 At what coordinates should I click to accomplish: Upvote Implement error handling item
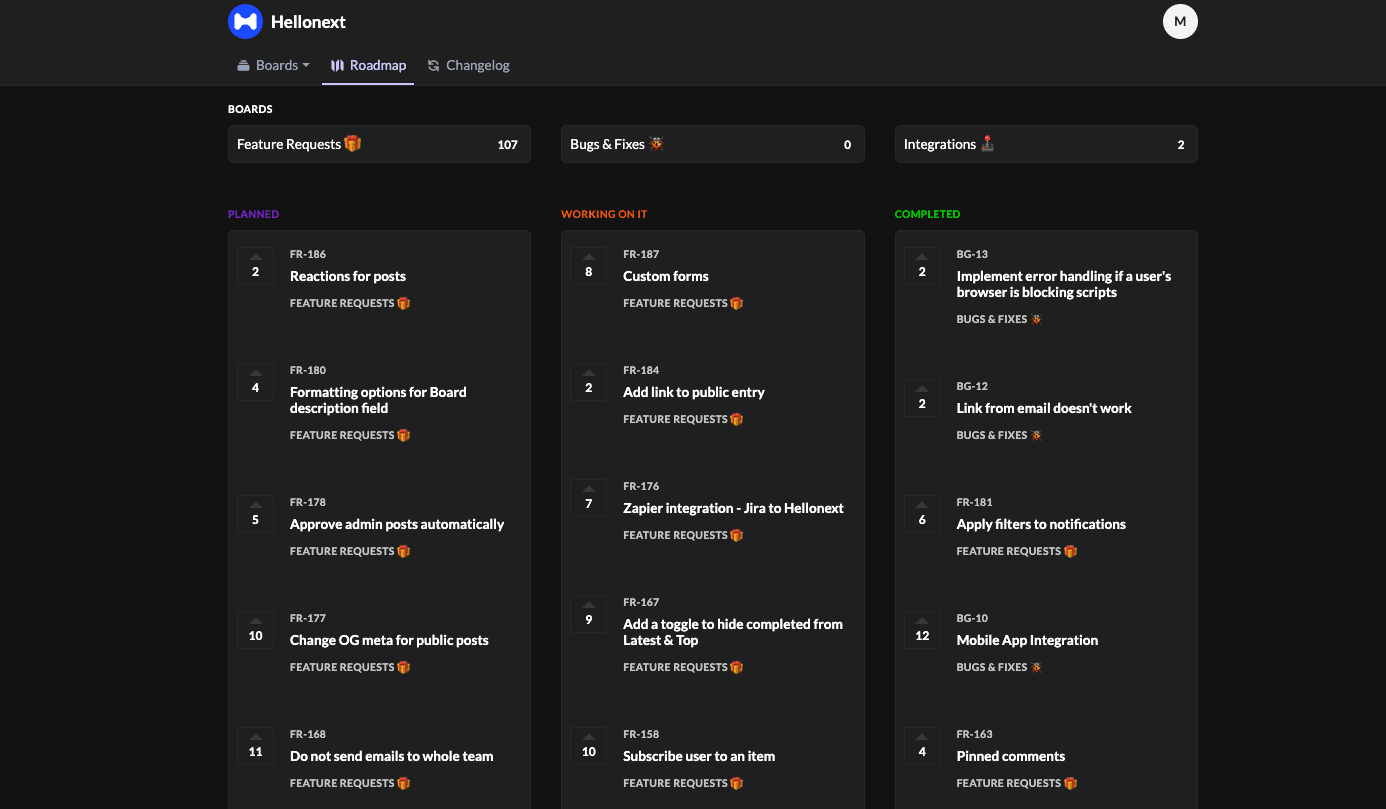pos(922,266)
